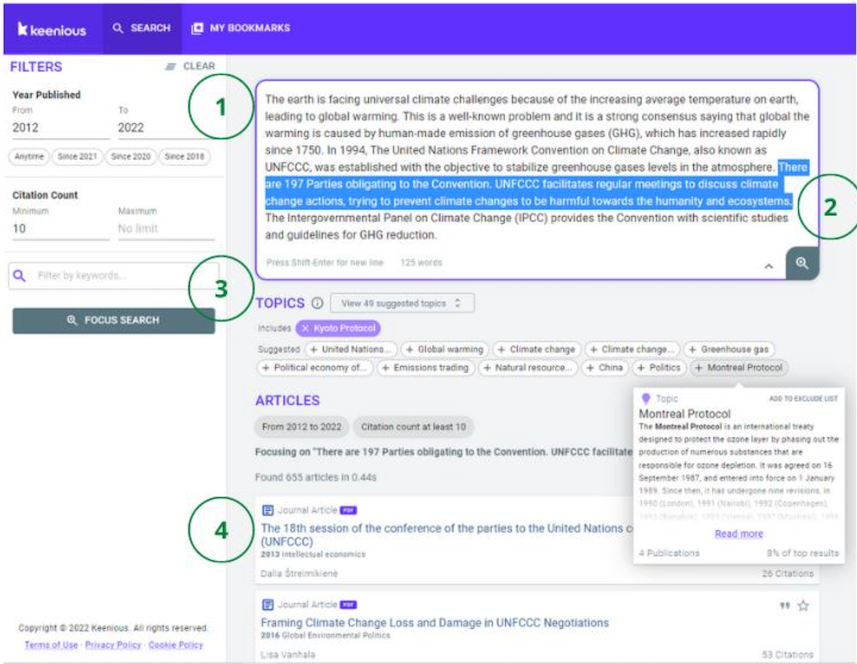The image size is (857, 664).
Task: Open Privacy Policy link
Action: point(113,645)
